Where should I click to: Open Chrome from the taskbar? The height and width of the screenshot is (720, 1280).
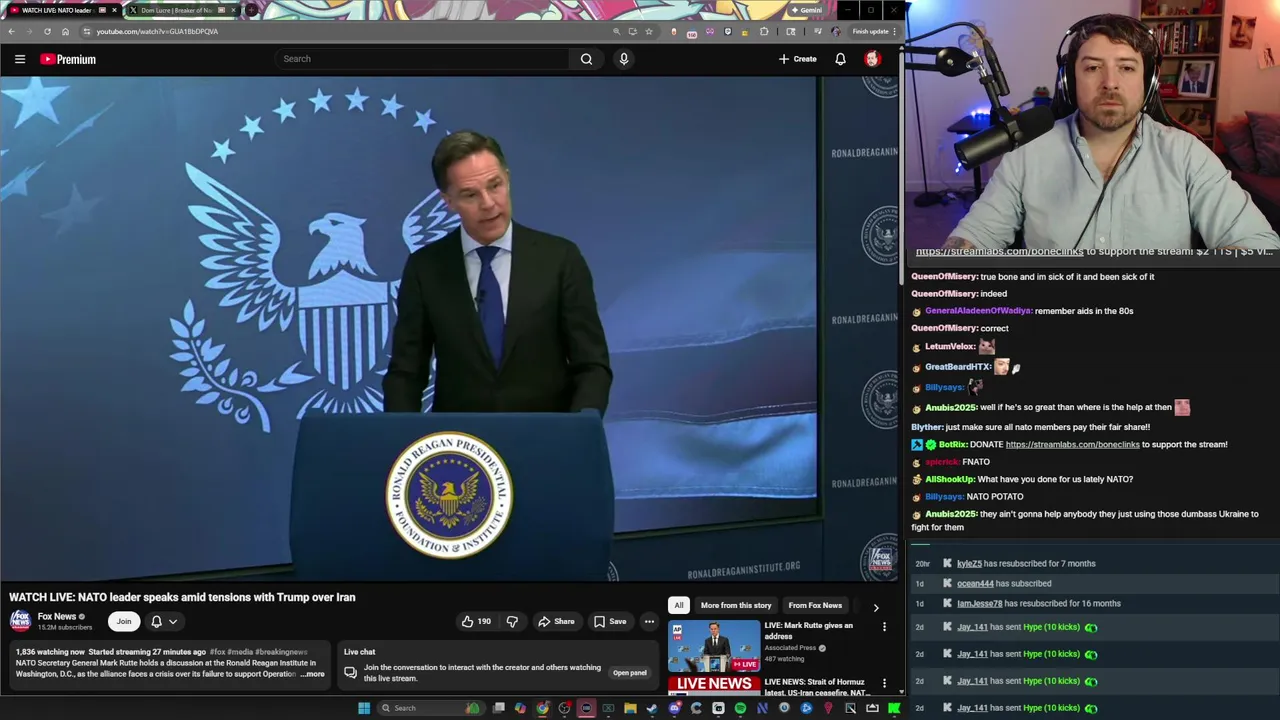point(542,708)
